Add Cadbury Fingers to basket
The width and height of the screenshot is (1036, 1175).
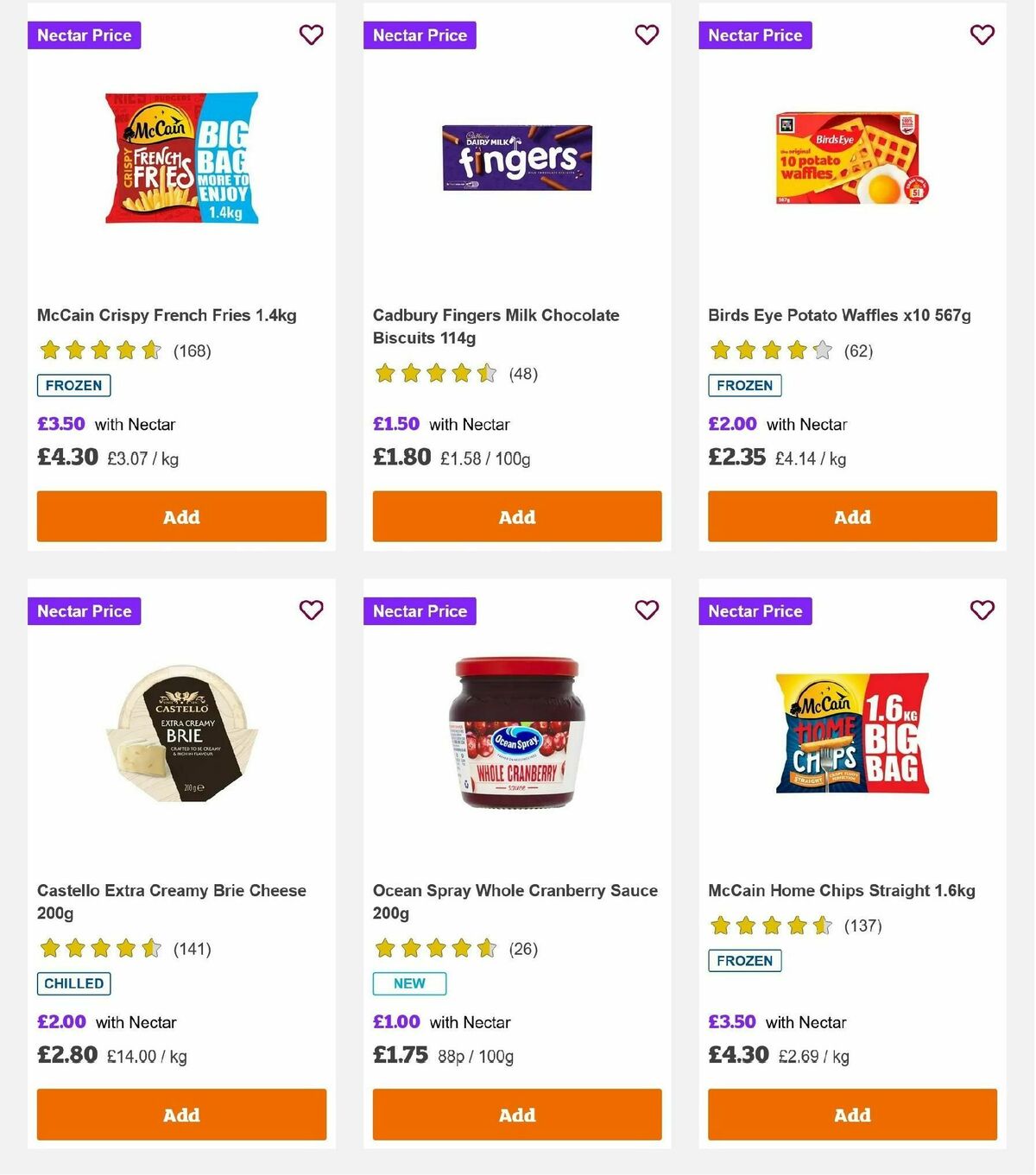(516, 516)
